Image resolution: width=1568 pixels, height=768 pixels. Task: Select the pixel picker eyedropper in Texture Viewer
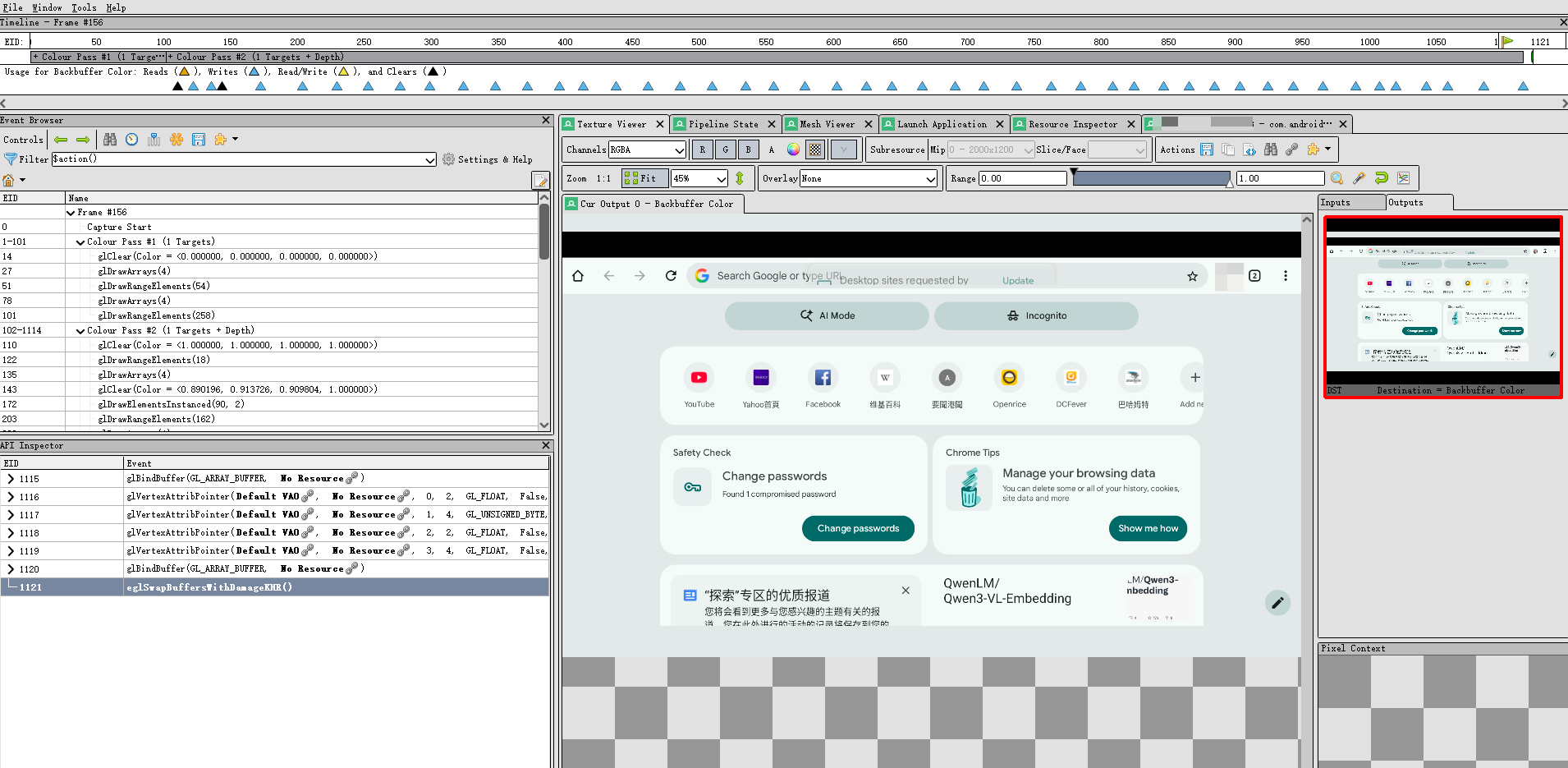tap(1359, 178)
